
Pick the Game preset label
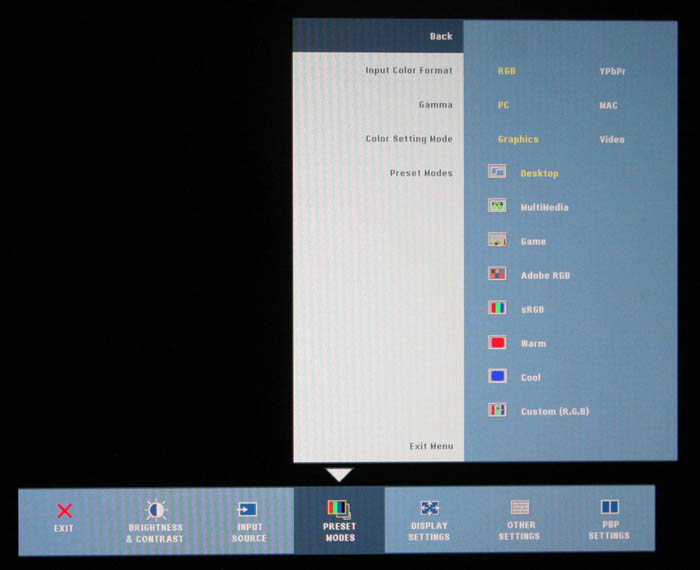point(533,241)
